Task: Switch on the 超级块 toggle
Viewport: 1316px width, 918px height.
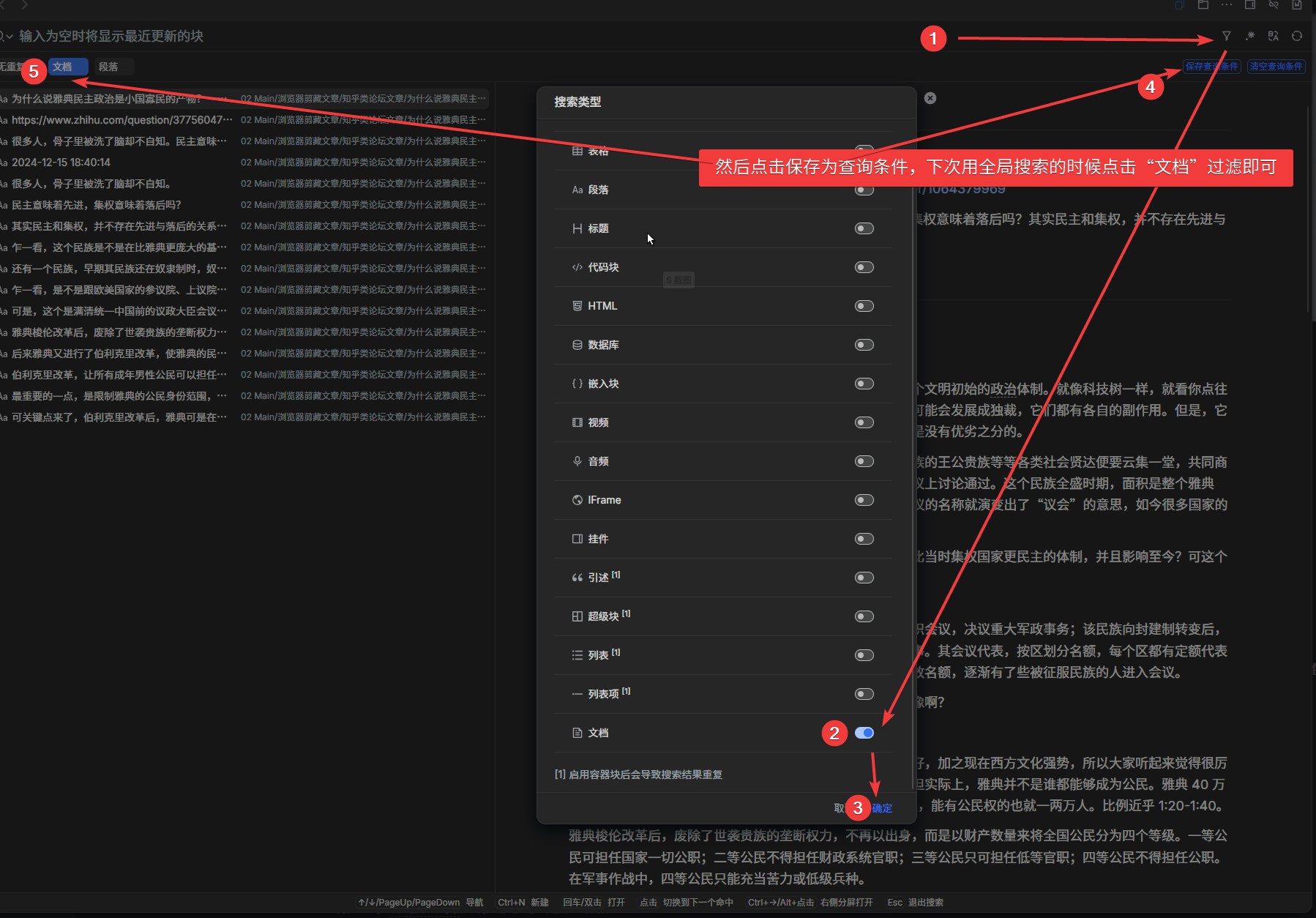Action: pos(864,616)
